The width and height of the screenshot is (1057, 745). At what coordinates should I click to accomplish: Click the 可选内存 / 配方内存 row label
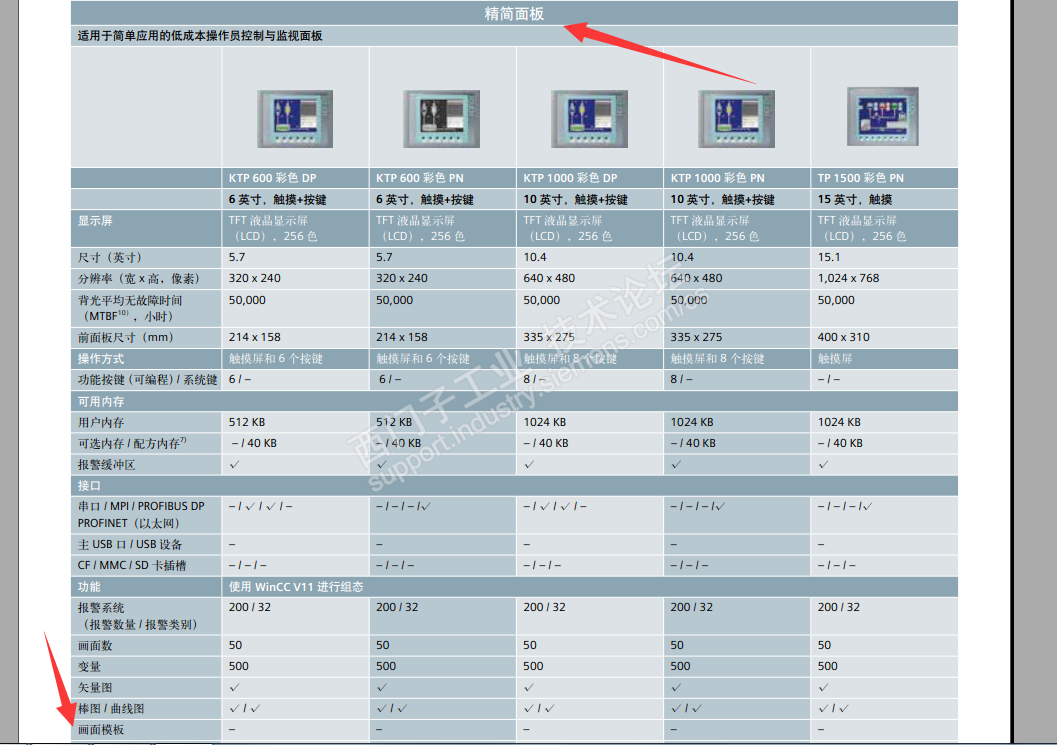(132, 443)
